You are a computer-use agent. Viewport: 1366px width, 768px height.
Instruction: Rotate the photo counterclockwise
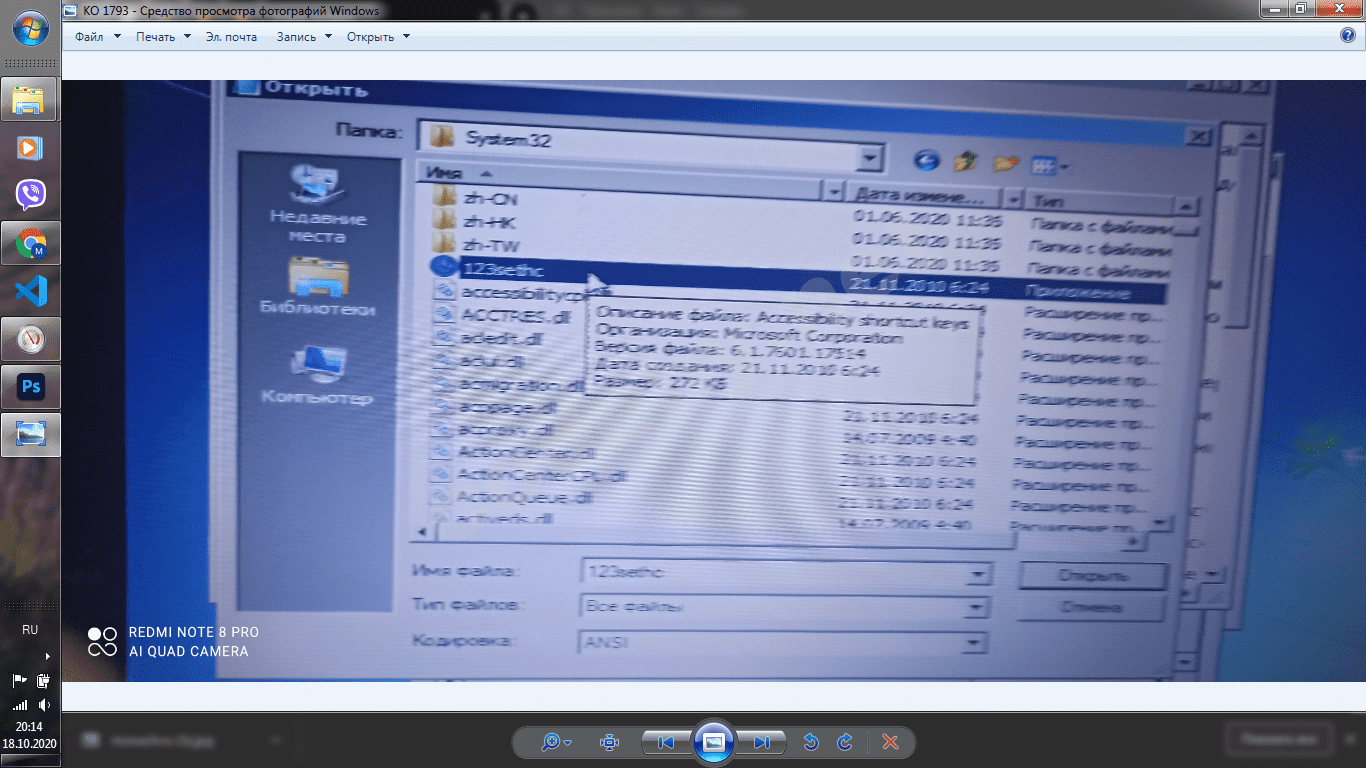[x=811, y=742]
